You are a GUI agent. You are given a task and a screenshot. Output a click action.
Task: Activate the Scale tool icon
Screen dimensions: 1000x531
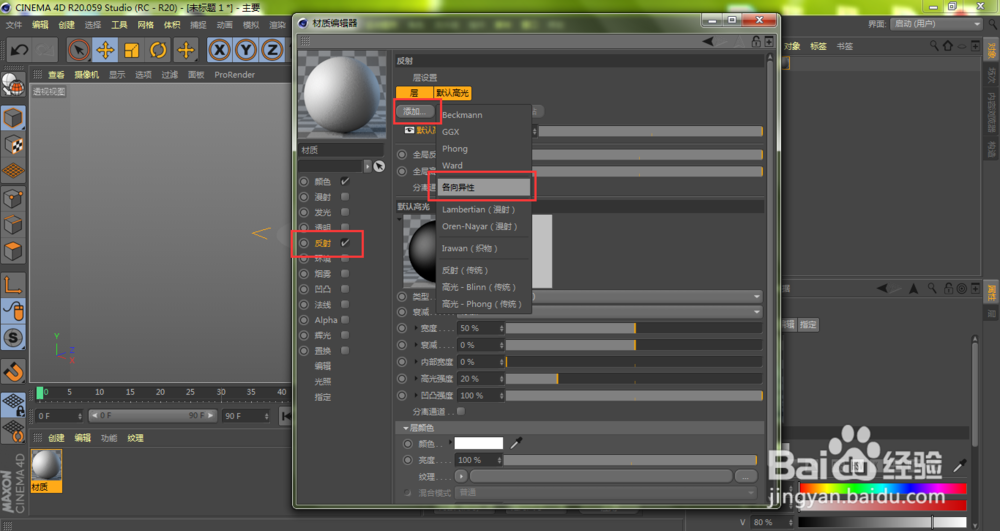pyautogui.click(x=132, y=50)
